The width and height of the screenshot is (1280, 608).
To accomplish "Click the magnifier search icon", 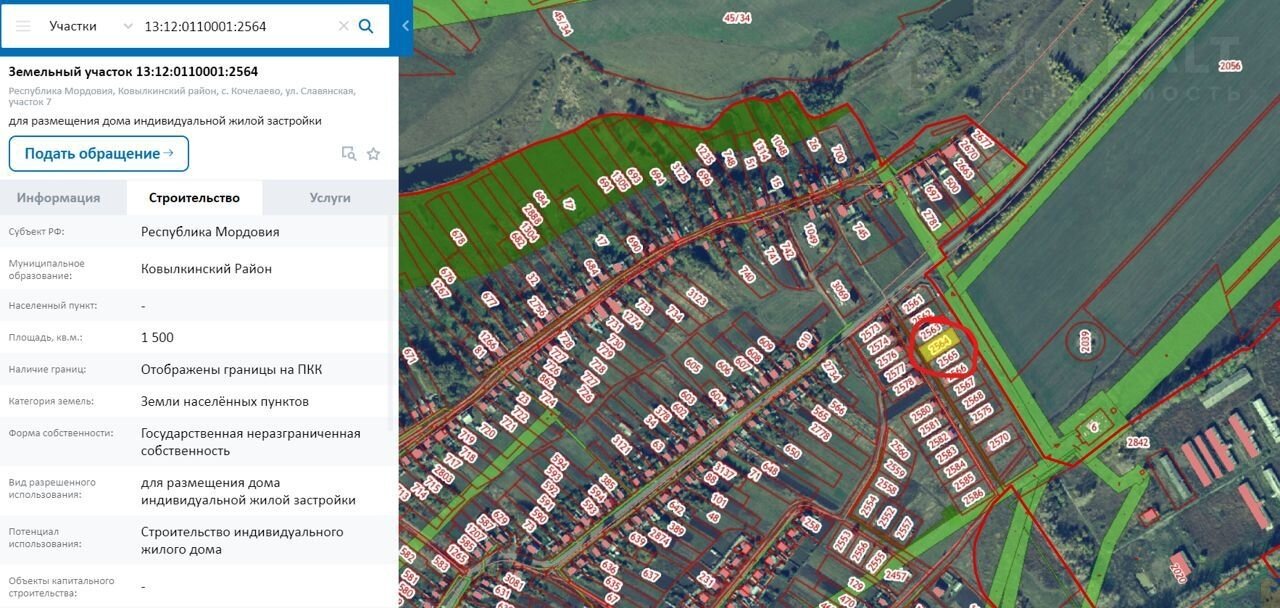I will (x=366, y=26).
